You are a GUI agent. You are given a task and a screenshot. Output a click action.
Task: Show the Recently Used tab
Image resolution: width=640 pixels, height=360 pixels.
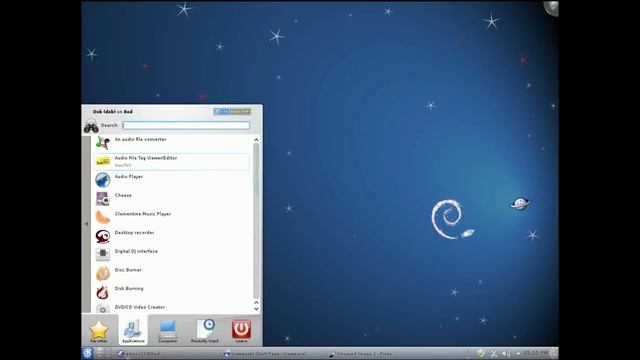(204, 331)
